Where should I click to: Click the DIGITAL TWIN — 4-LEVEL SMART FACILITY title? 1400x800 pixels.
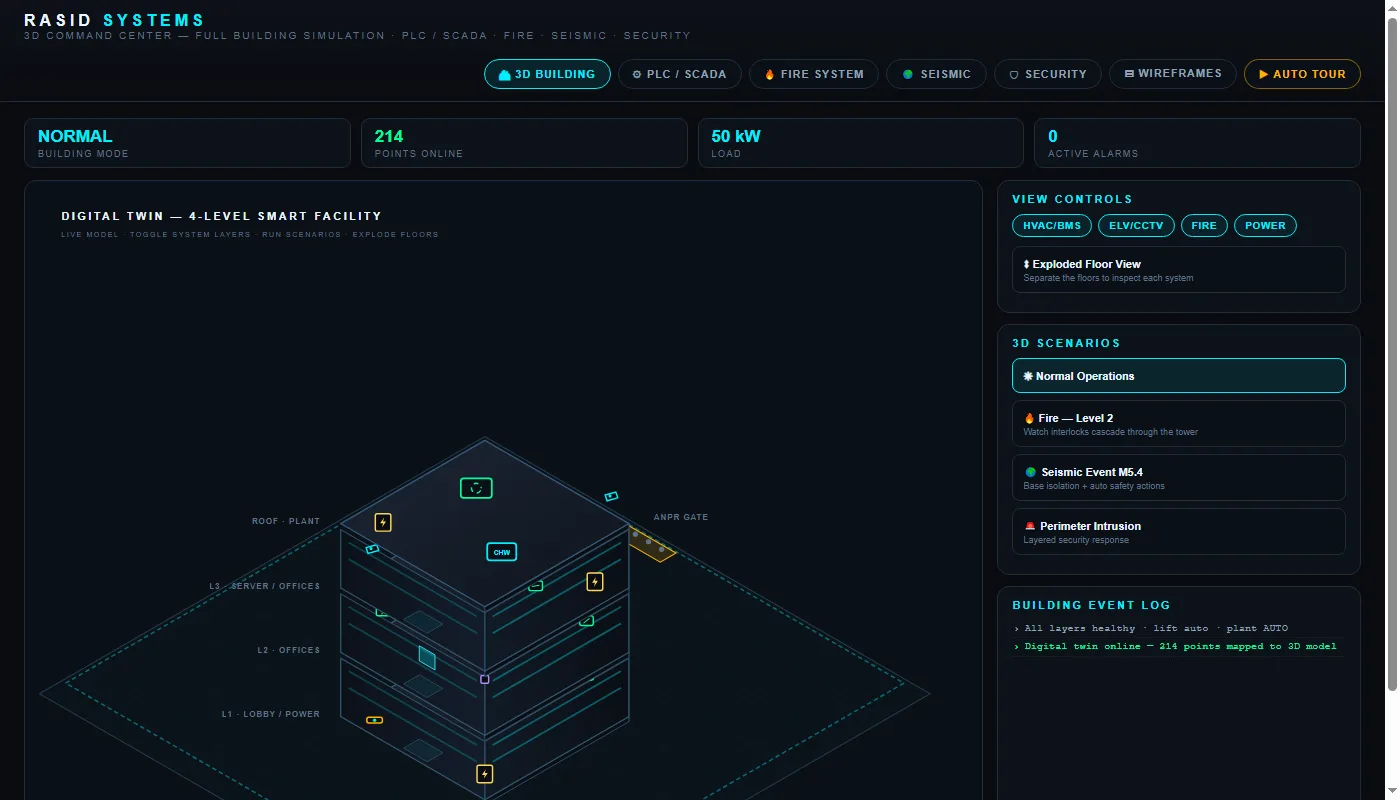(221, 216)
